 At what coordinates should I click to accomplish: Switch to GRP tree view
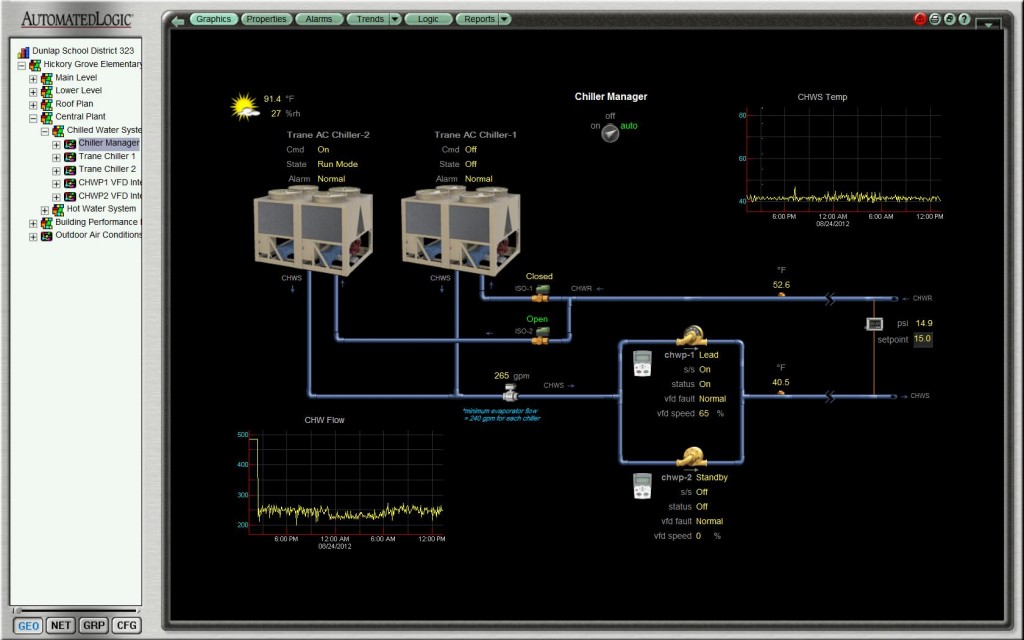coord(94,625)
